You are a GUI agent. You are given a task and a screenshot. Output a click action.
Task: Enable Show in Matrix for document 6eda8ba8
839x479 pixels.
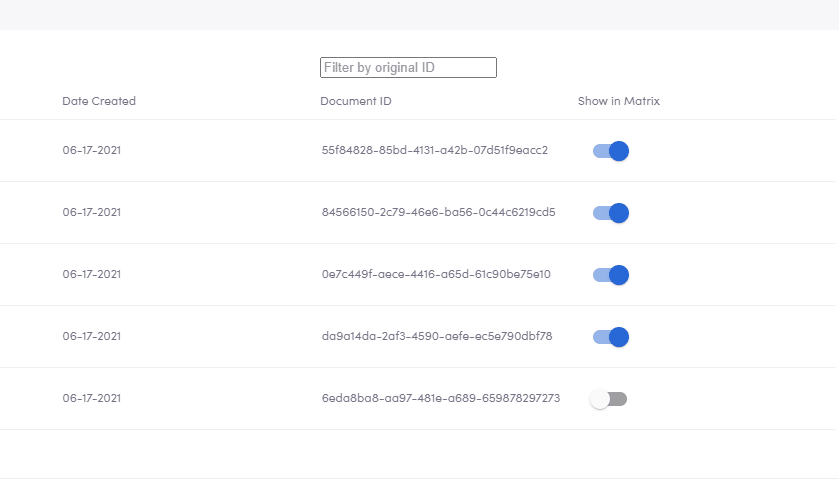(x=608, y=399)
